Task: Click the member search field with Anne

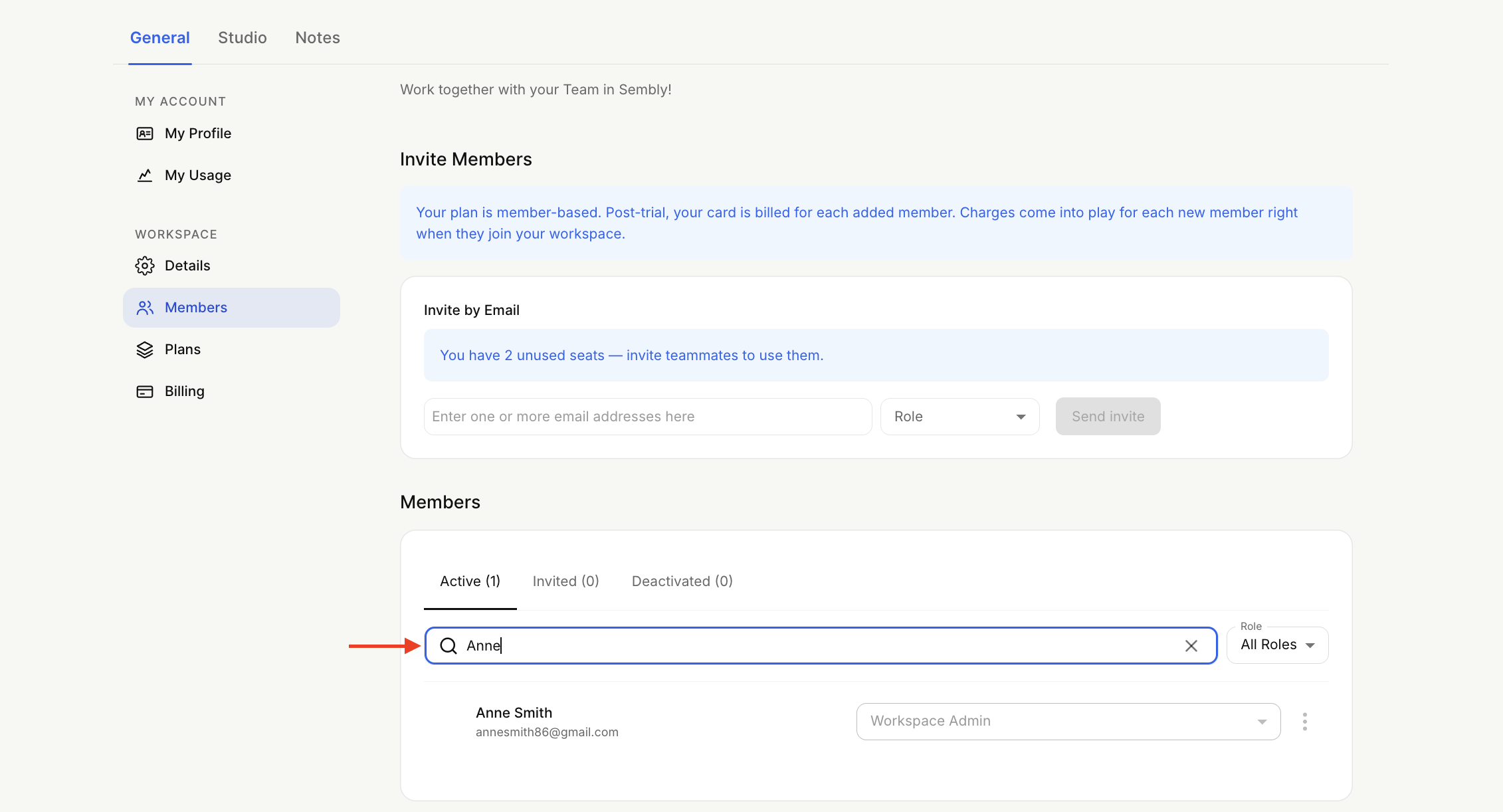Action: 821,645
